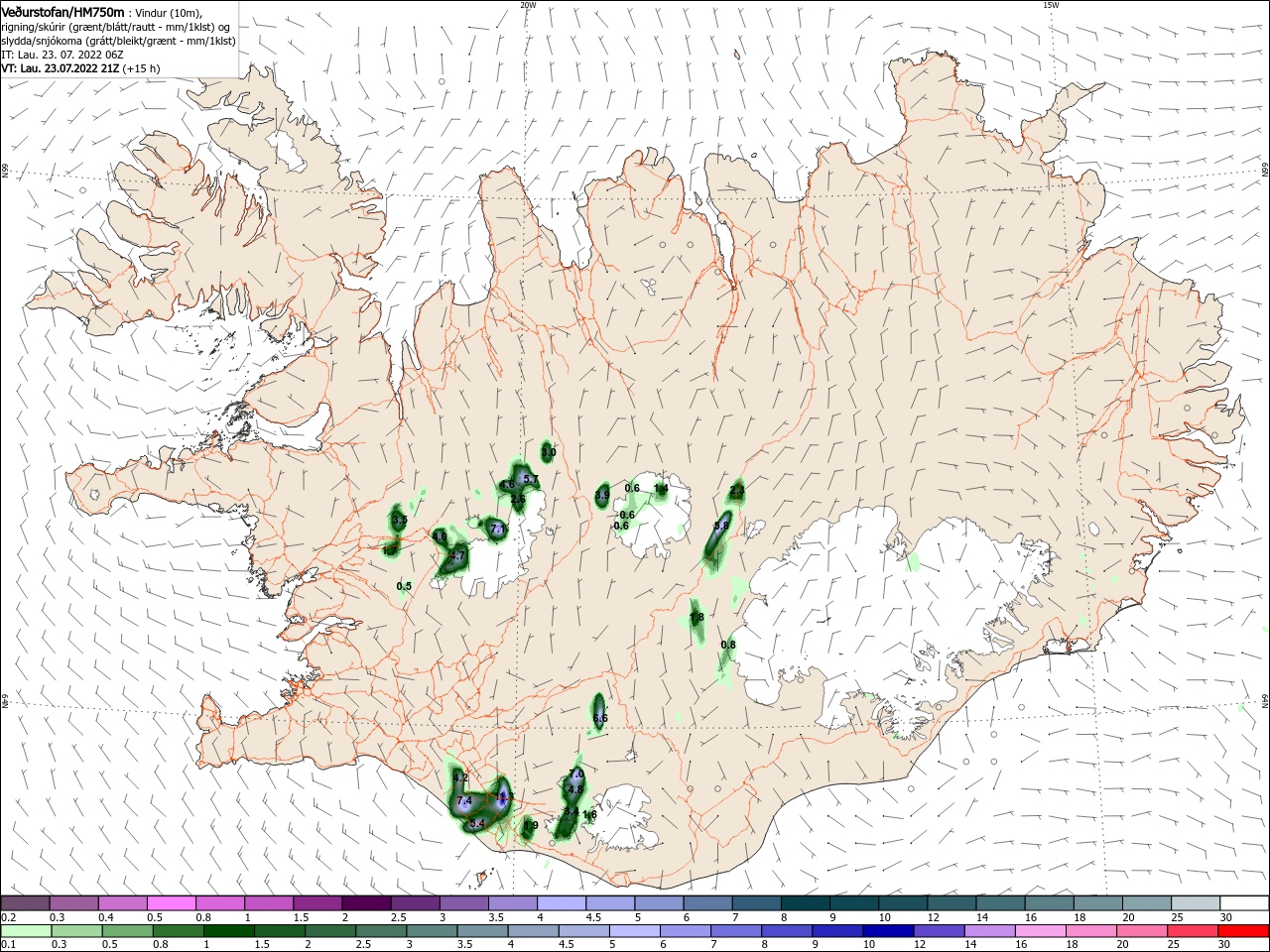1270x952 pixels.
Task: Click the 7.4 precipitation value on the map
Action: (463, 800)
